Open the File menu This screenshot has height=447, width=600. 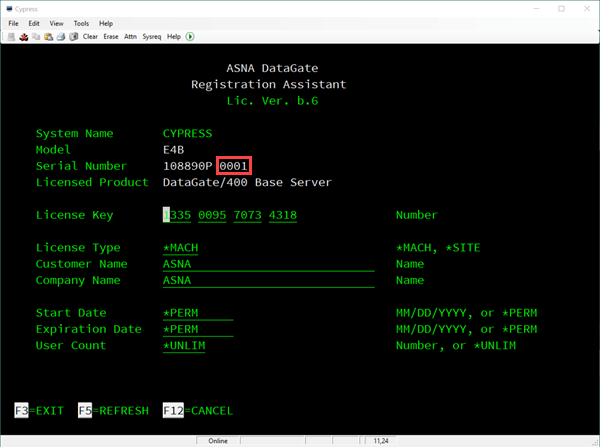[13, 23]
